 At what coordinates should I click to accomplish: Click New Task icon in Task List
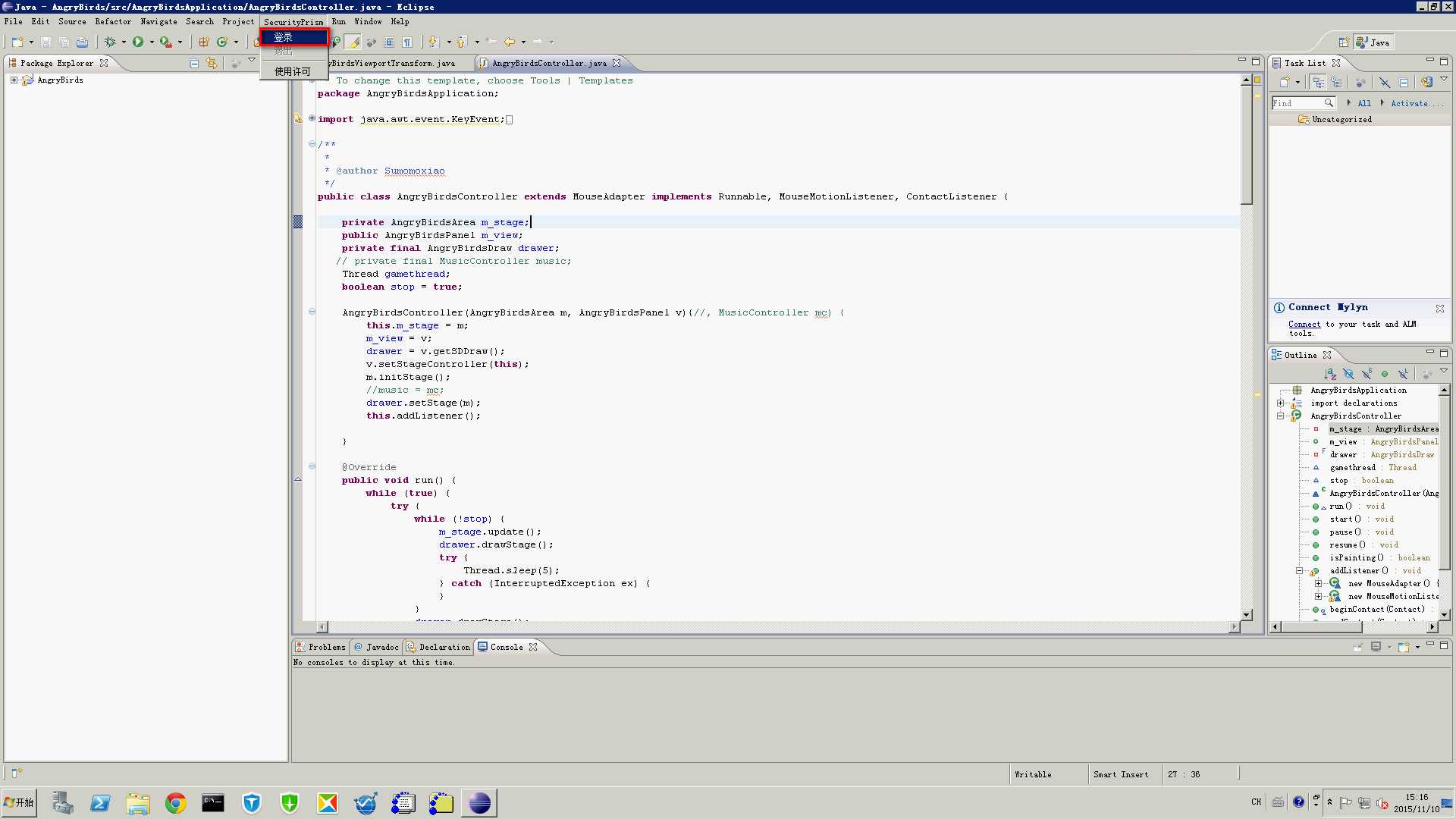point(1285,82)
